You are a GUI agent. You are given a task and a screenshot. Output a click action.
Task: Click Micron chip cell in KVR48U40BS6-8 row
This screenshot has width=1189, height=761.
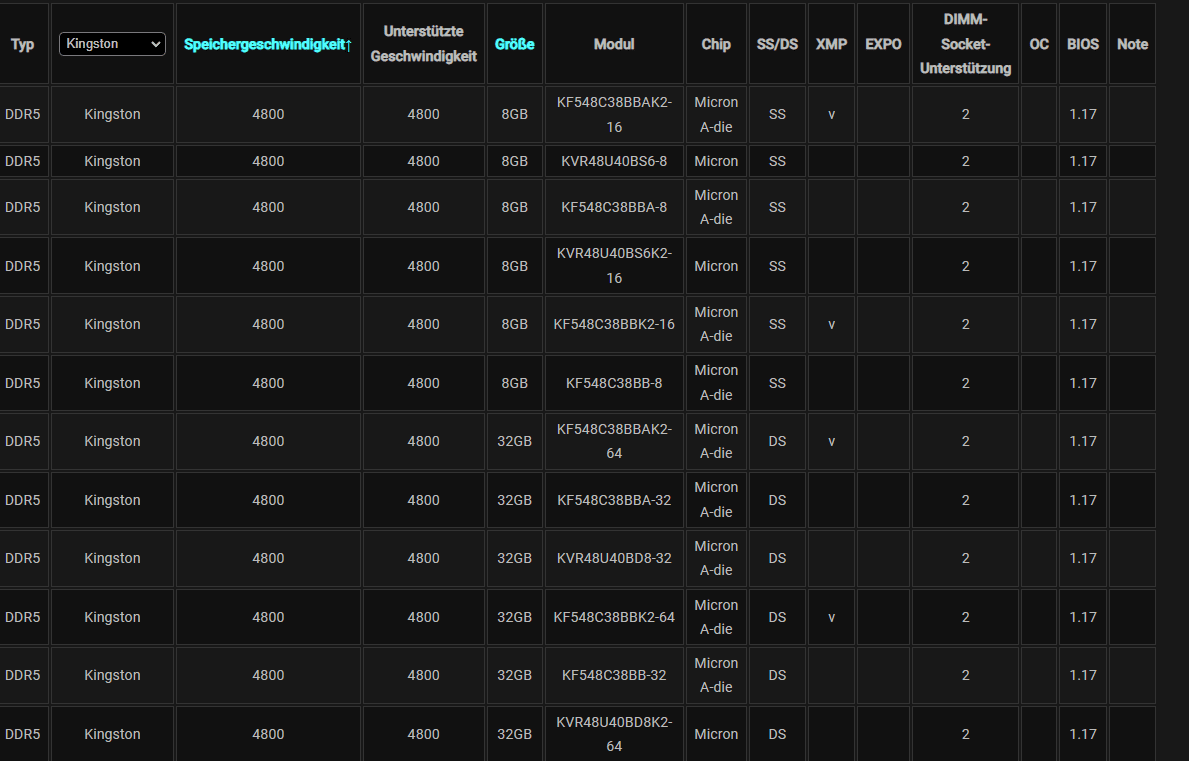coord(716,161)
